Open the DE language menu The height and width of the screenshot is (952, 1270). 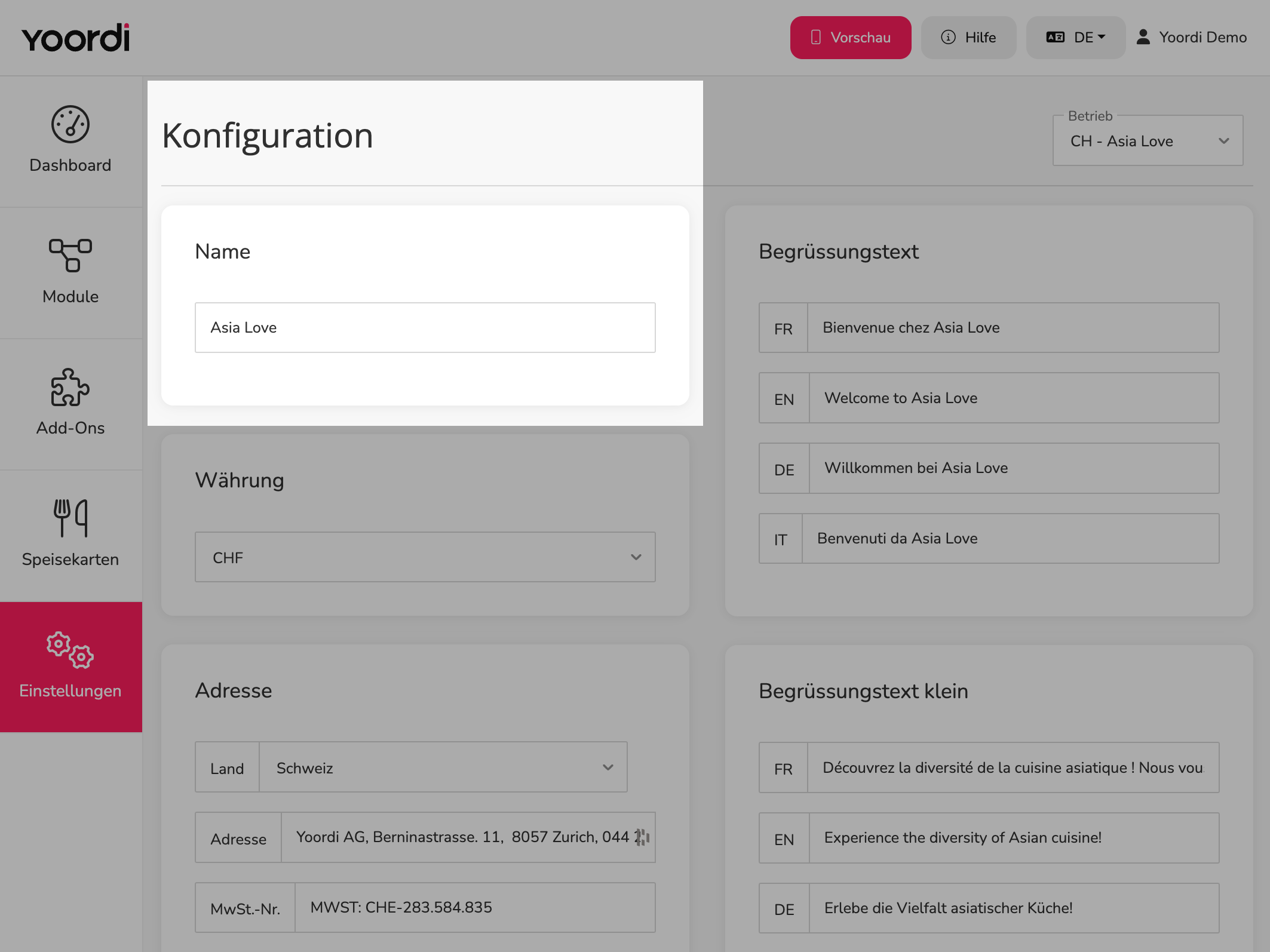click(1076, 38)
